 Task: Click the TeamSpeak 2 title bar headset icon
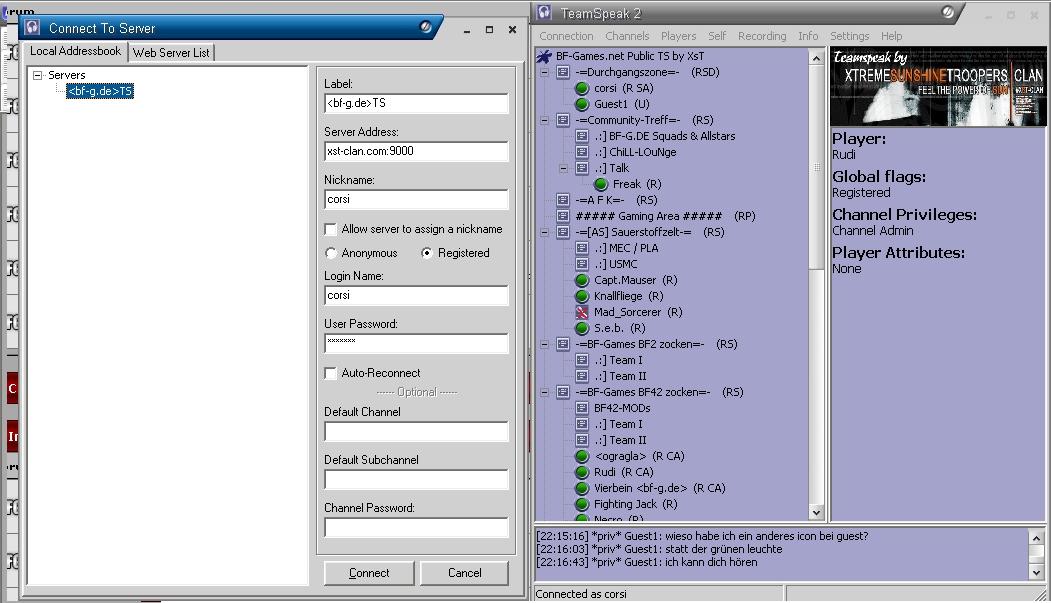click(x=544, y=13)
